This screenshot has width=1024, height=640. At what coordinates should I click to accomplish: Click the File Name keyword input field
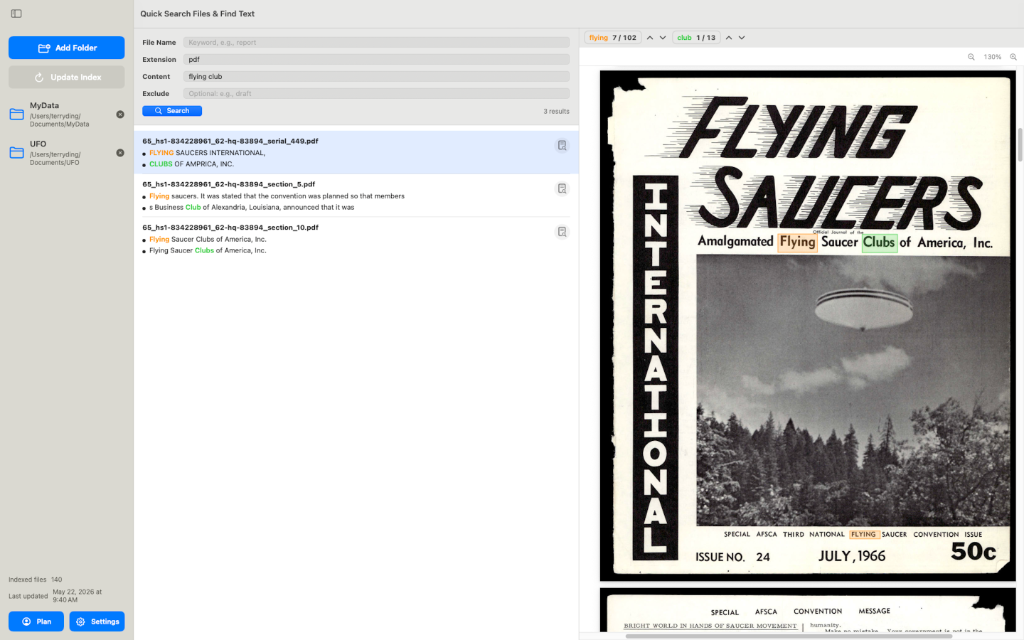pos(376,42)
